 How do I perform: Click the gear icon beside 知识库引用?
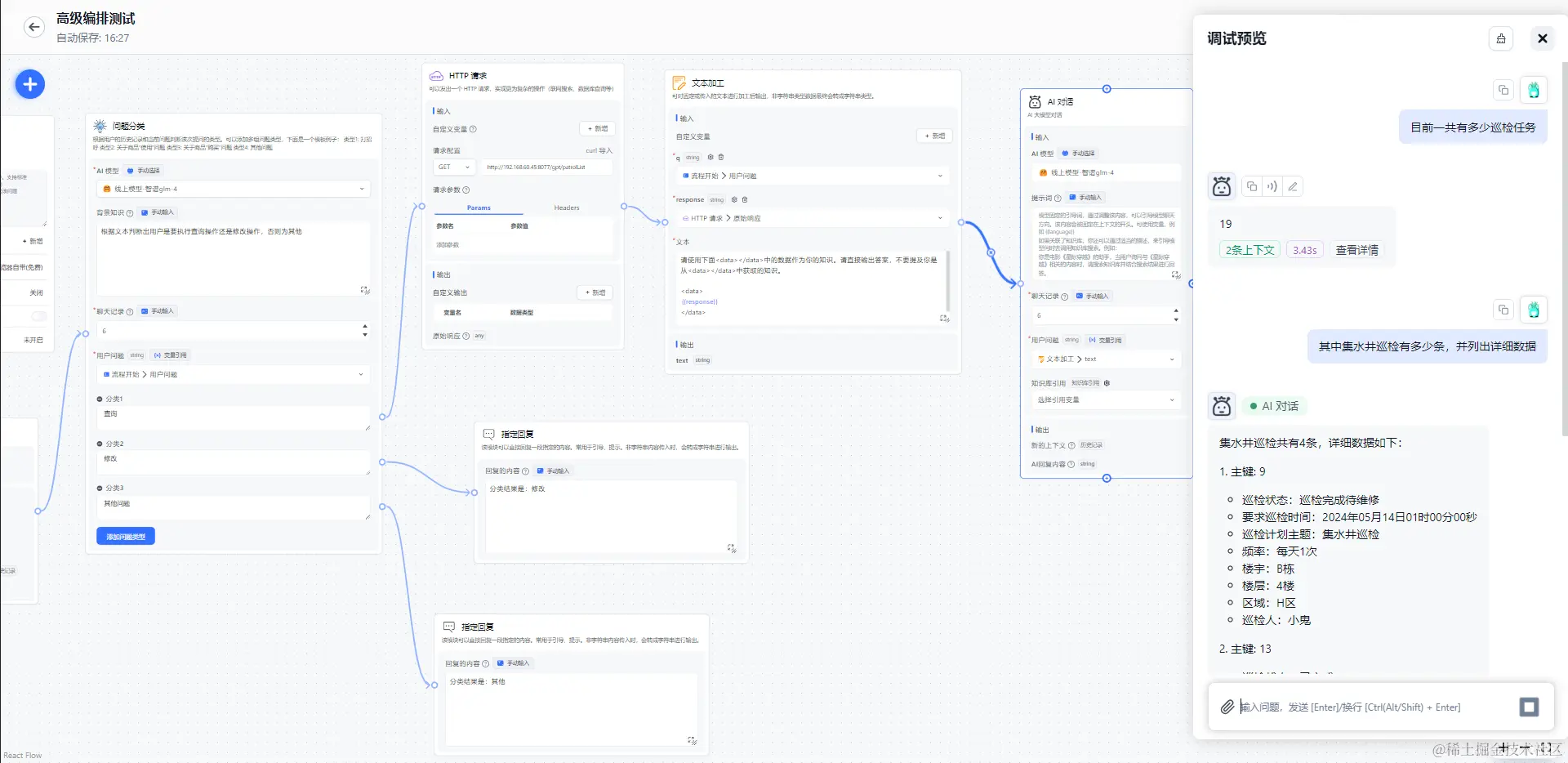point(1107,383)
